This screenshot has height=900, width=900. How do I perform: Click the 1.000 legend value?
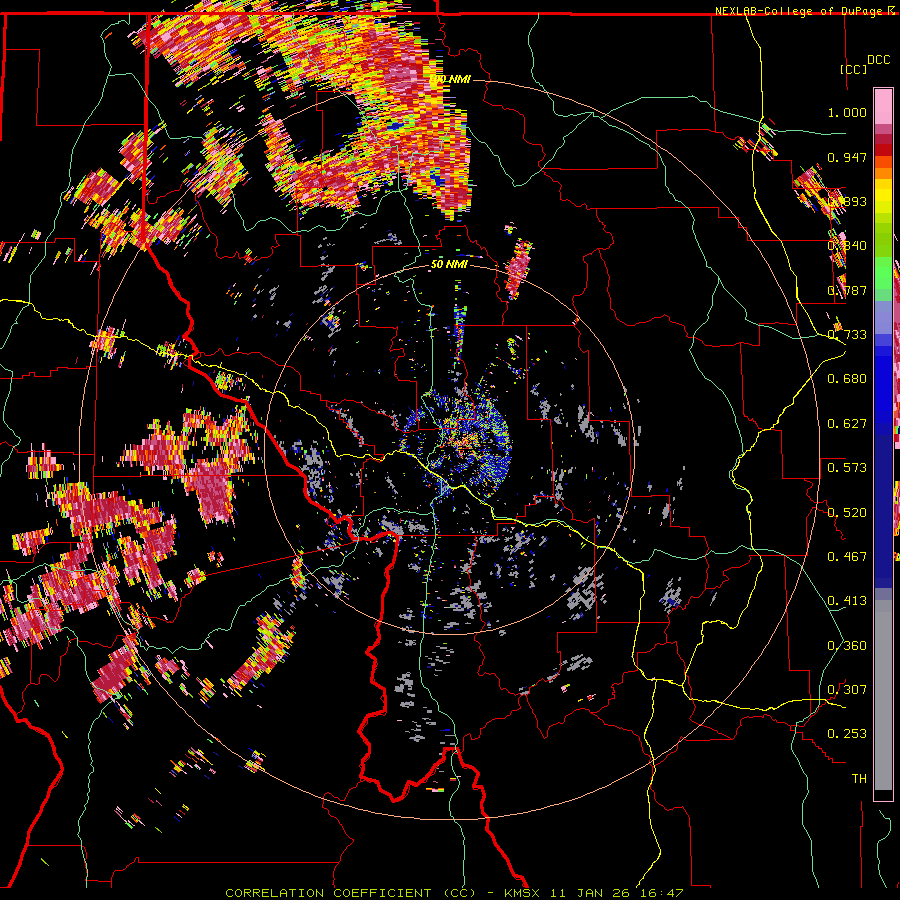coord(847,112)
